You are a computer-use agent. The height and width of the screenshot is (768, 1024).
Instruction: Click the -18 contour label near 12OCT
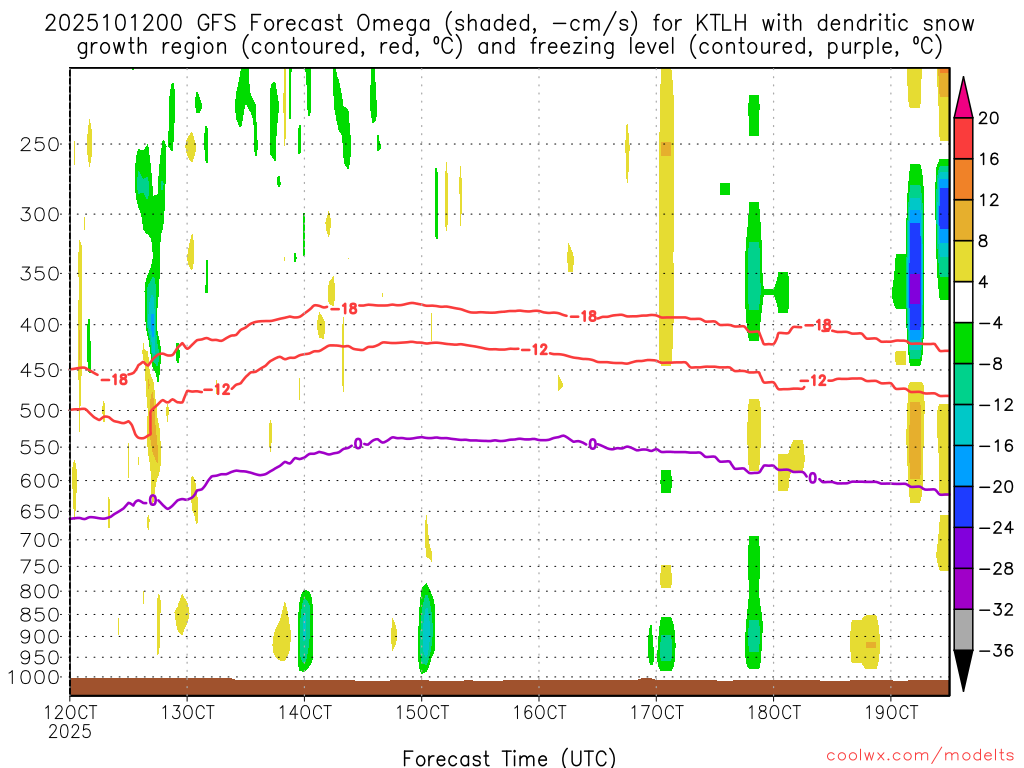pyautogui.click(x=114, y=379)
